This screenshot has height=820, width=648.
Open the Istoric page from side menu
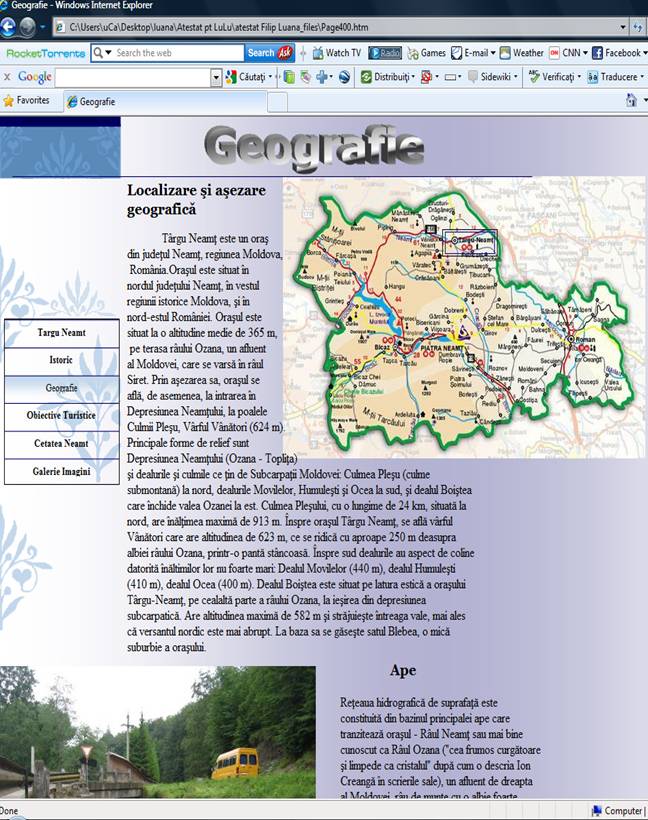tap(61, 360)
